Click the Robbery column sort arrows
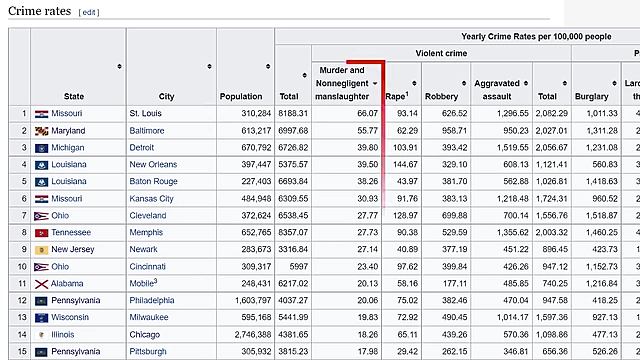Screen dimensions: 640x360 click(x=464, y=83)
